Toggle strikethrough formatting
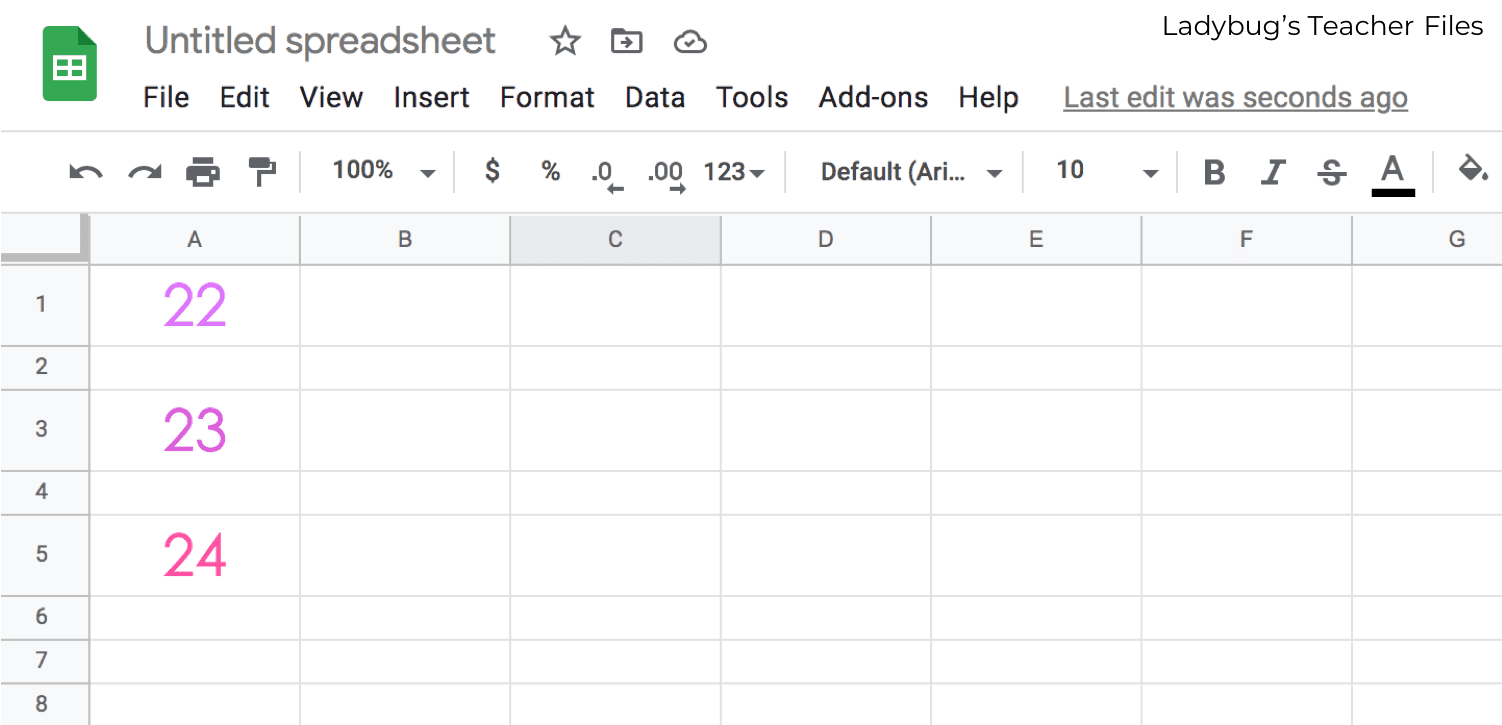 click(1331, 172)
